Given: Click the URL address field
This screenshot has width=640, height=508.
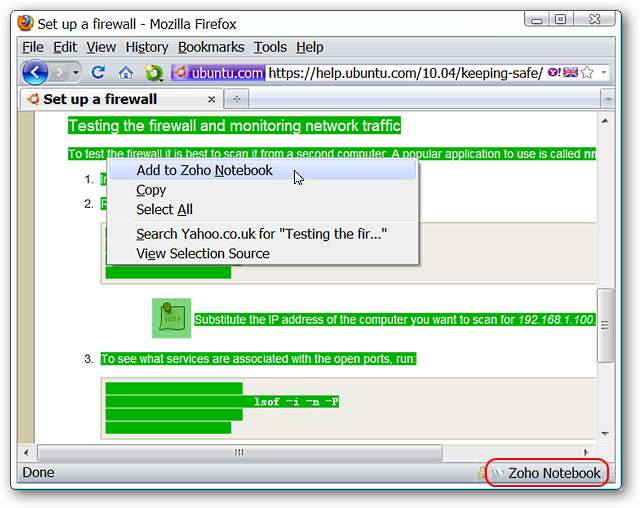Looking at the screenshot, I should (x=405, y=73).
